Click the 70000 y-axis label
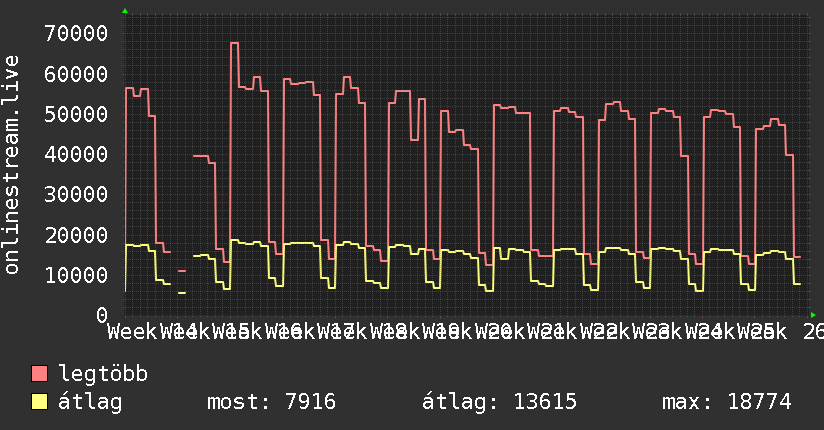Image resolution: width=824 pixels, height=430 pixels. point(76,34)
